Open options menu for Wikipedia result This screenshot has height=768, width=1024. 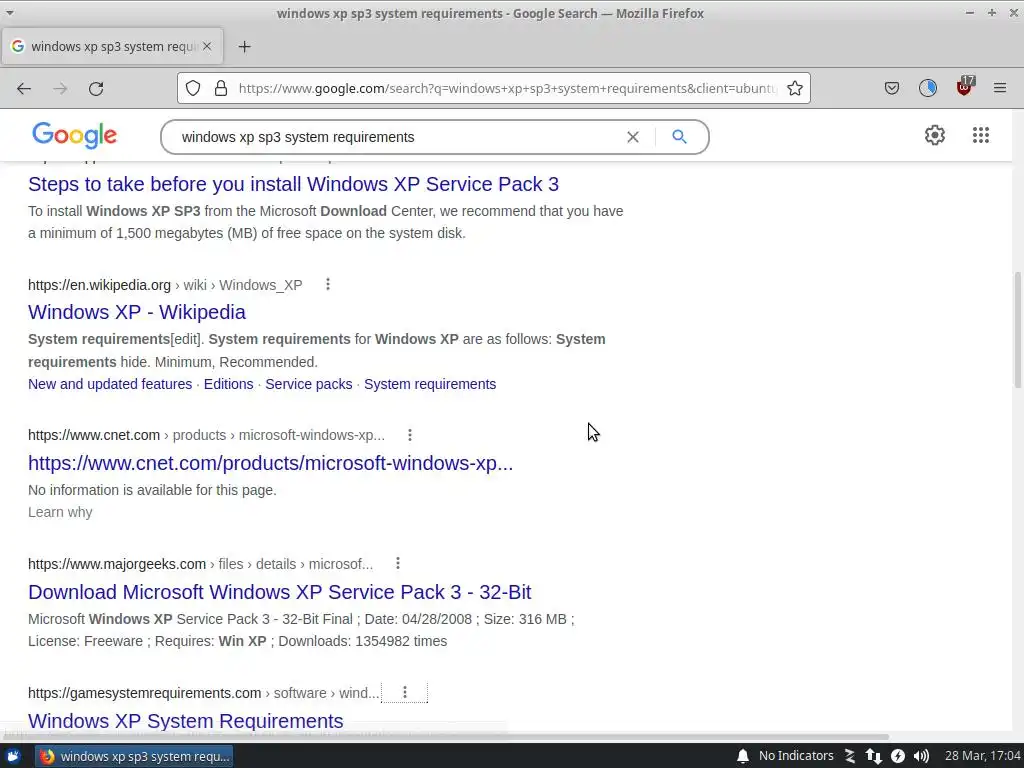pos(328,284)
